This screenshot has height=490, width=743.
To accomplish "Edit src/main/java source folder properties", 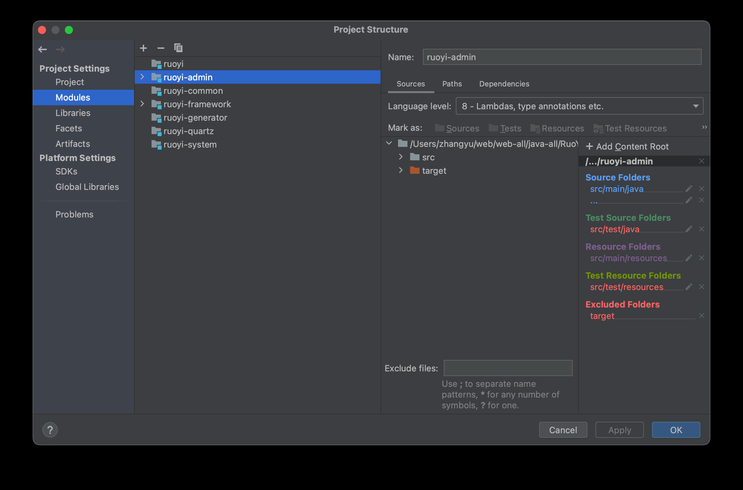I will coord(689,189).
